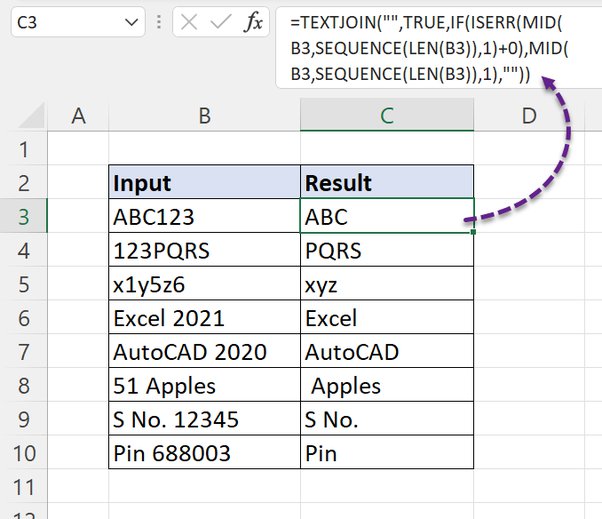Screen dimensions: 602x519
Task: Click the Name Box showing C3
Action: click(78, 22)
